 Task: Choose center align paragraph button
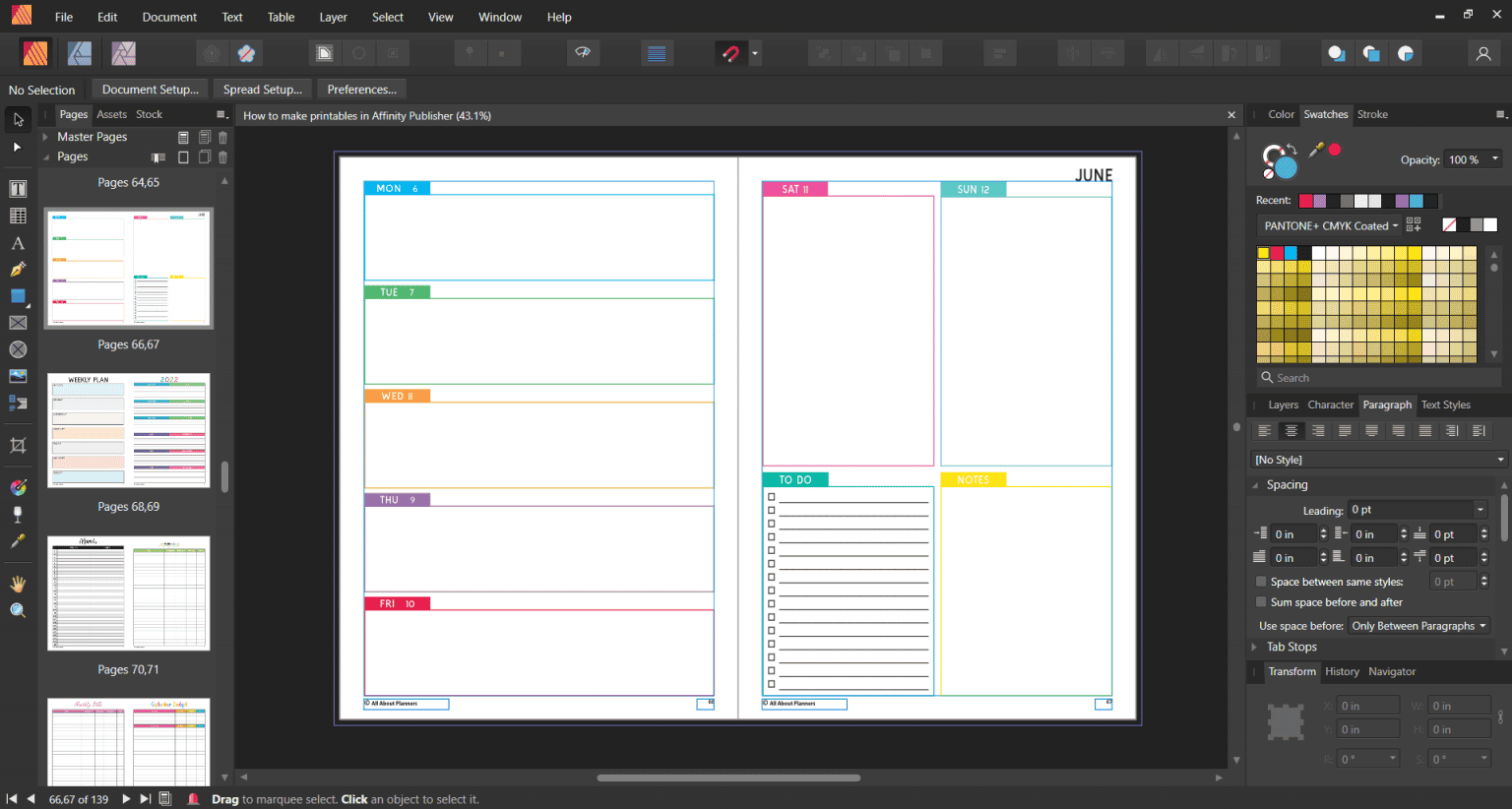1291,431
